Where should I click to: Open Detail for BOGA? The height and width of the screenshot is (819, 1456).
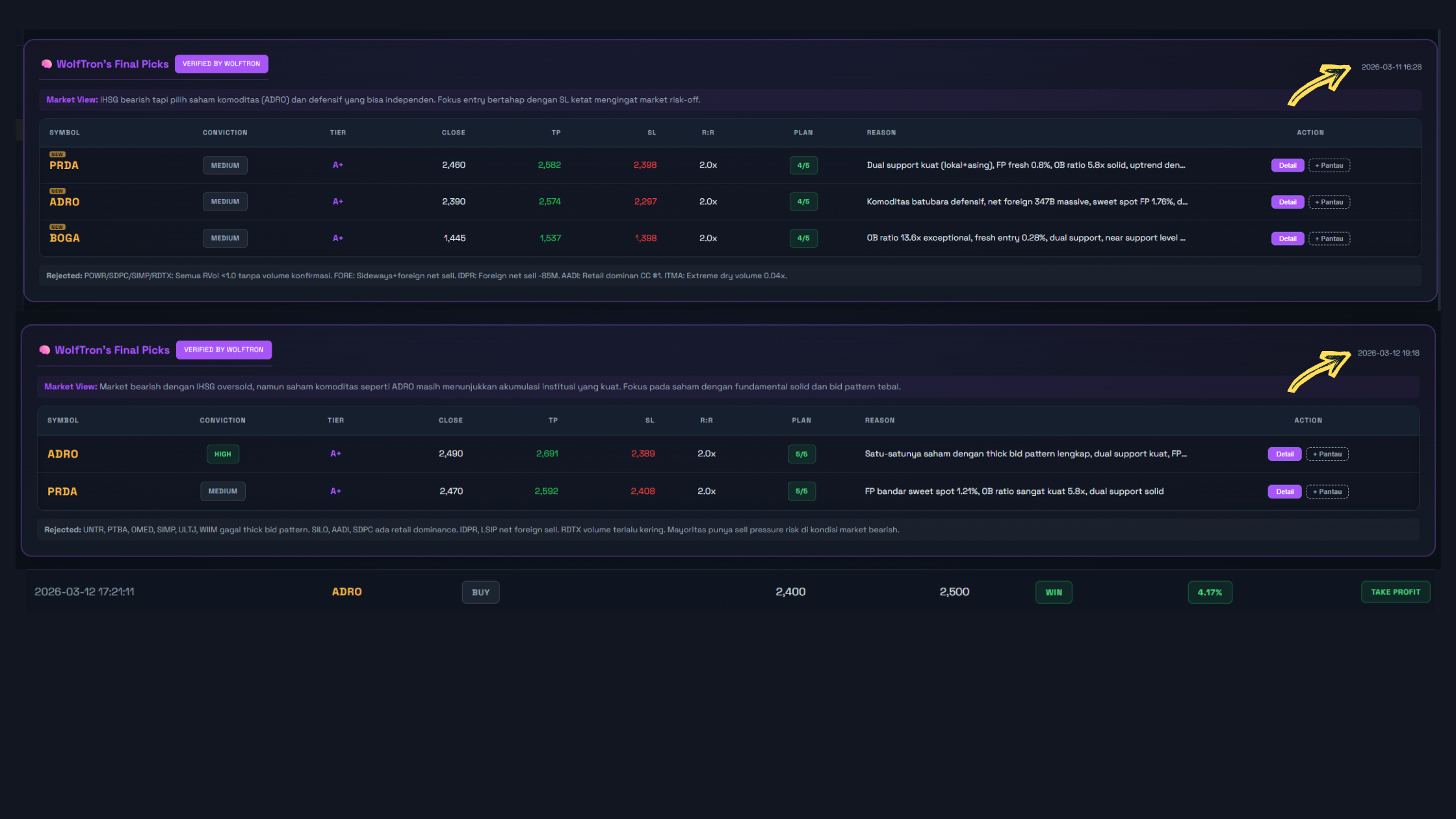[x=1287, y=239]
